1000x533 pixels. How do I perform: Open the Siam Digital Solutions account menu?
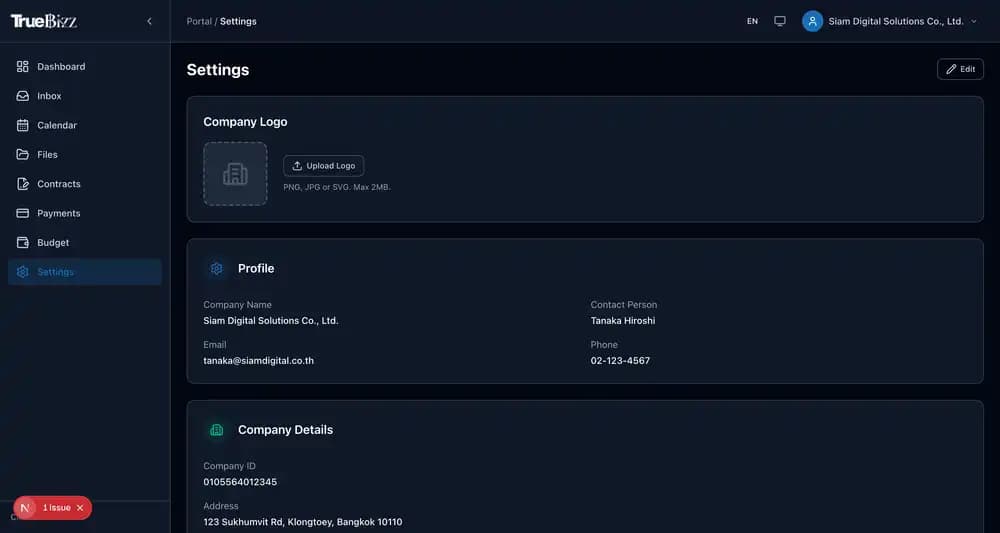(x=890, y=21)
